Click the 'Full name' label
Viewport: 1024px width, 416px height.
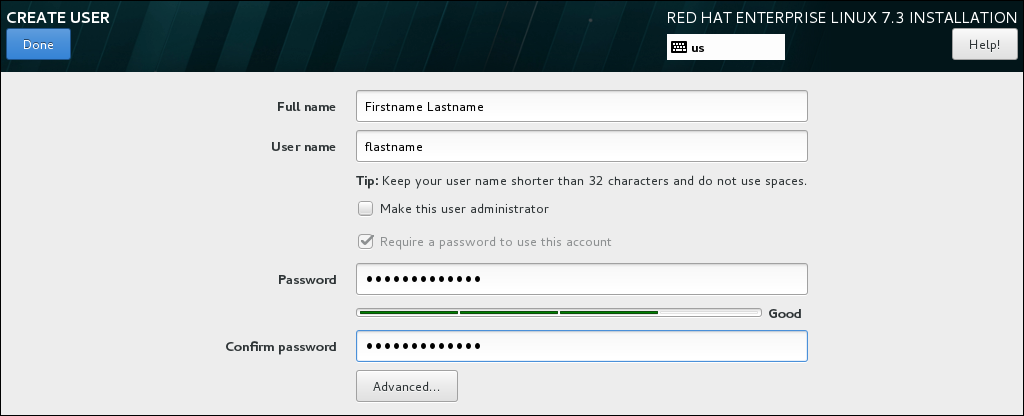[306, 107]
